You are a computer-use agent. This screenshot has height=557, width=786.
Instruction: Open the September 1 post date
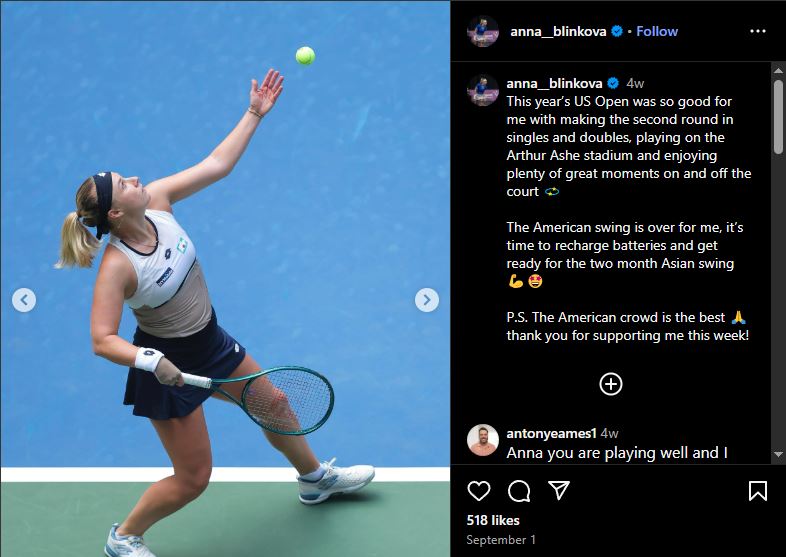(501, 540)
